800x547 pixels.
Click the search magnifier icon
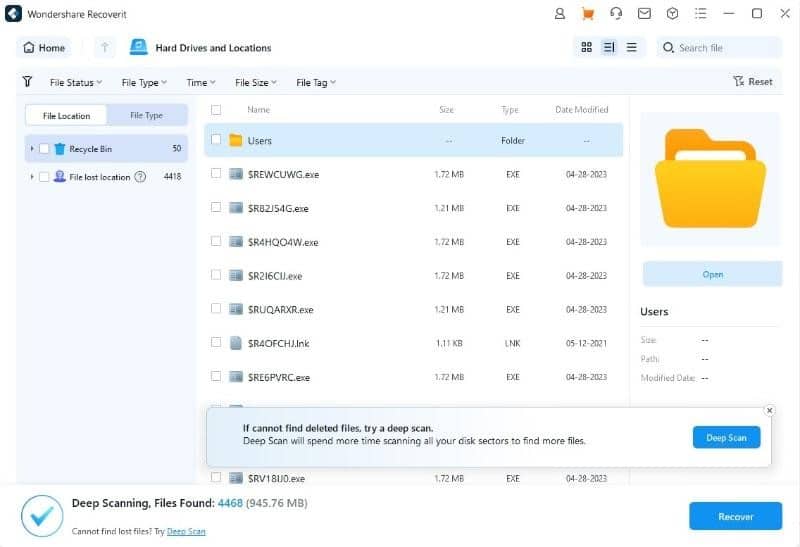coord(668,47)
